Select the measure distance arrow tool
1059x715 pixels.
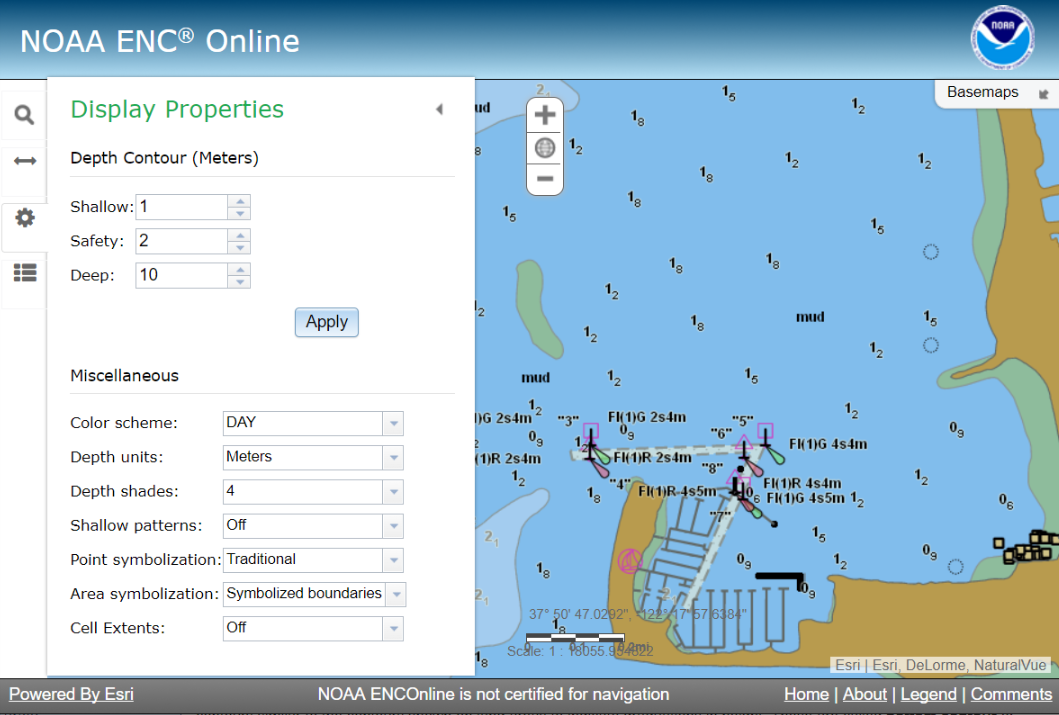24,161
